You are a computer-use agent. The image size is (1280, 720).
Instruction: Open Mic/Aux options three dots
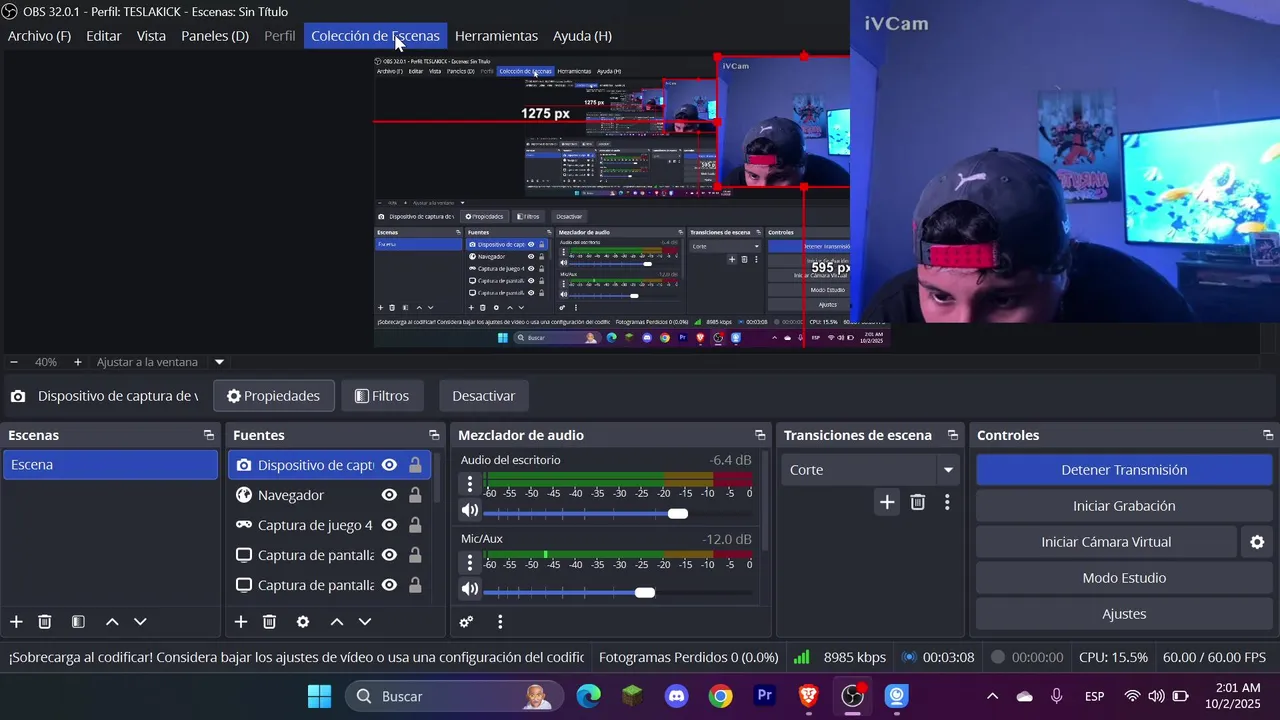[x=470, y=563]
